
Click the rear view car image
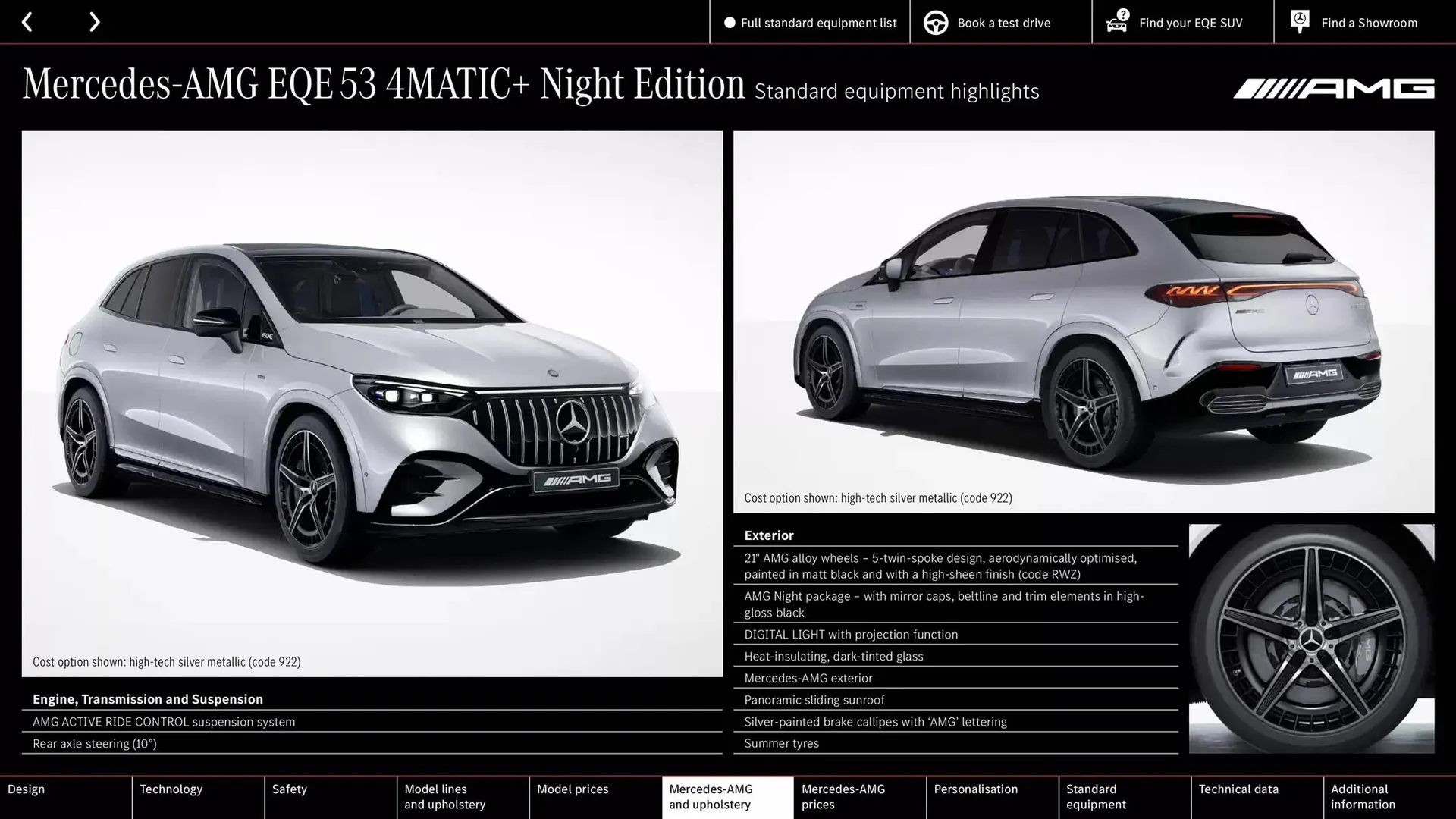click(x=1084, y=322)
